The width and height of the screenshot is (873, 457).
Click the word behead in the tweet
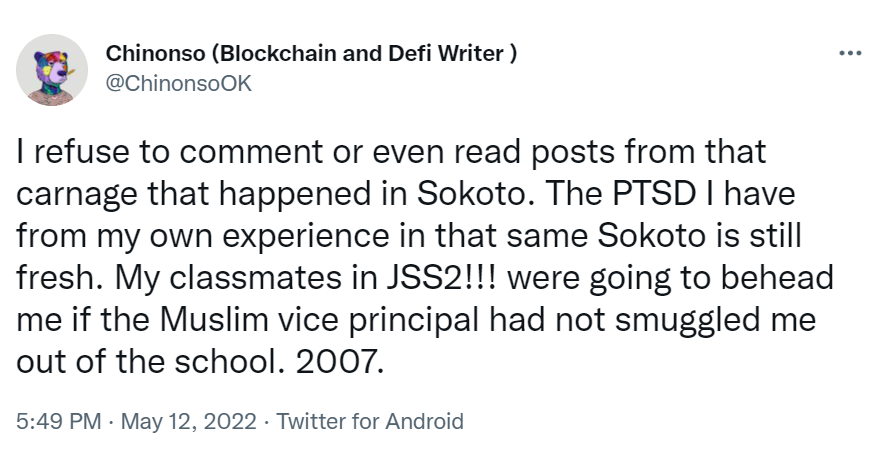[777, 278]
